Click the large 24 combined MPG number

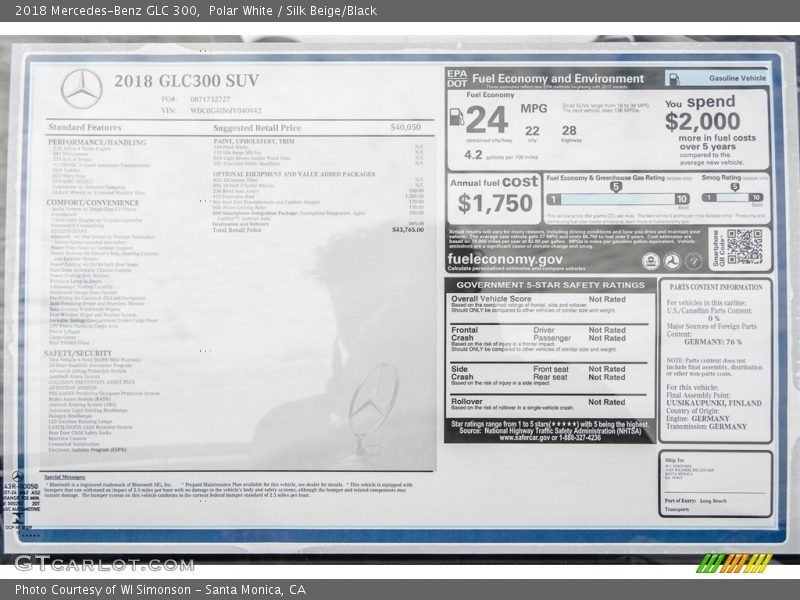(x=487, y=119)
